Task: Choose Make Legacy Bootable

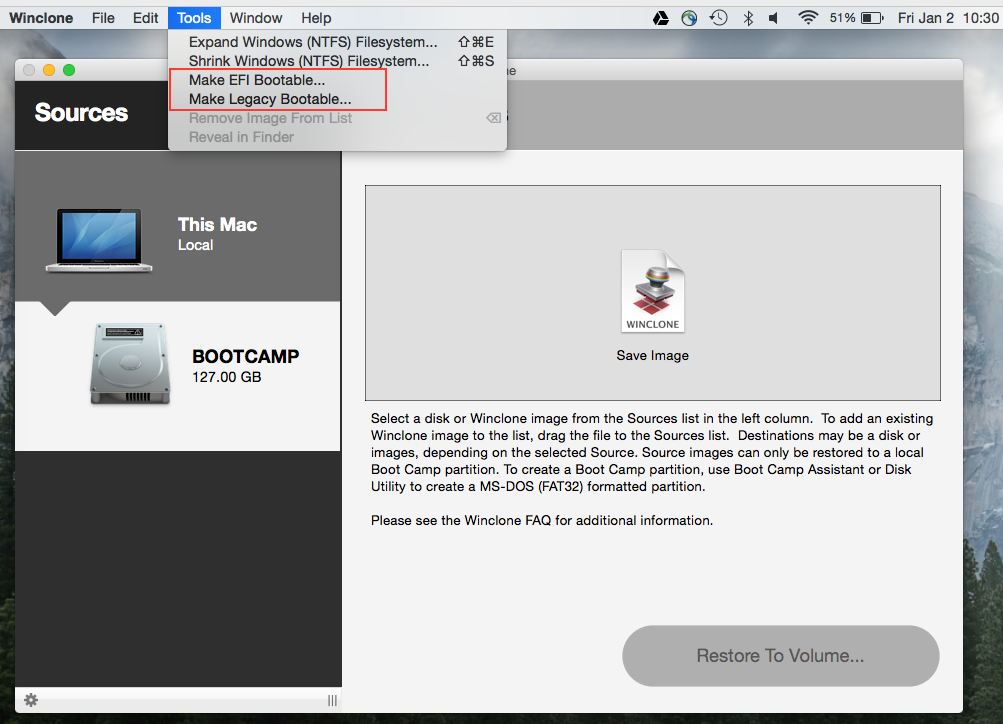Action: pyautogui.click(x=338, y=99)
